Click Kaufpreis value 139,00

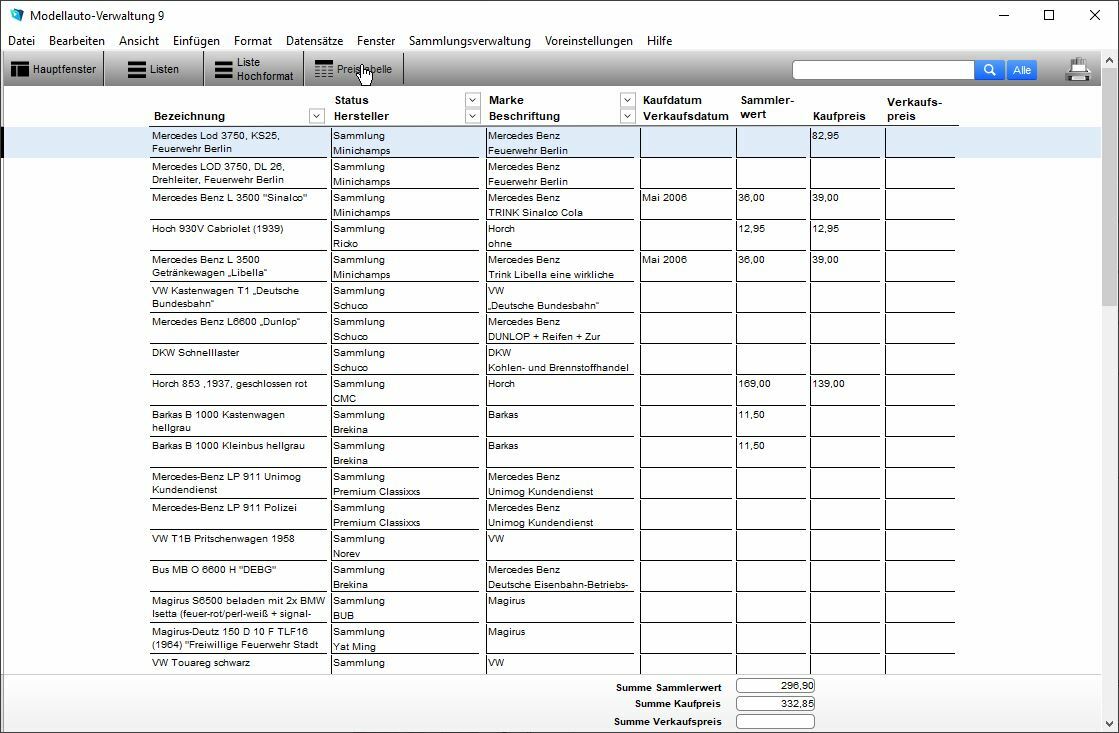click(x=829, y=384)
